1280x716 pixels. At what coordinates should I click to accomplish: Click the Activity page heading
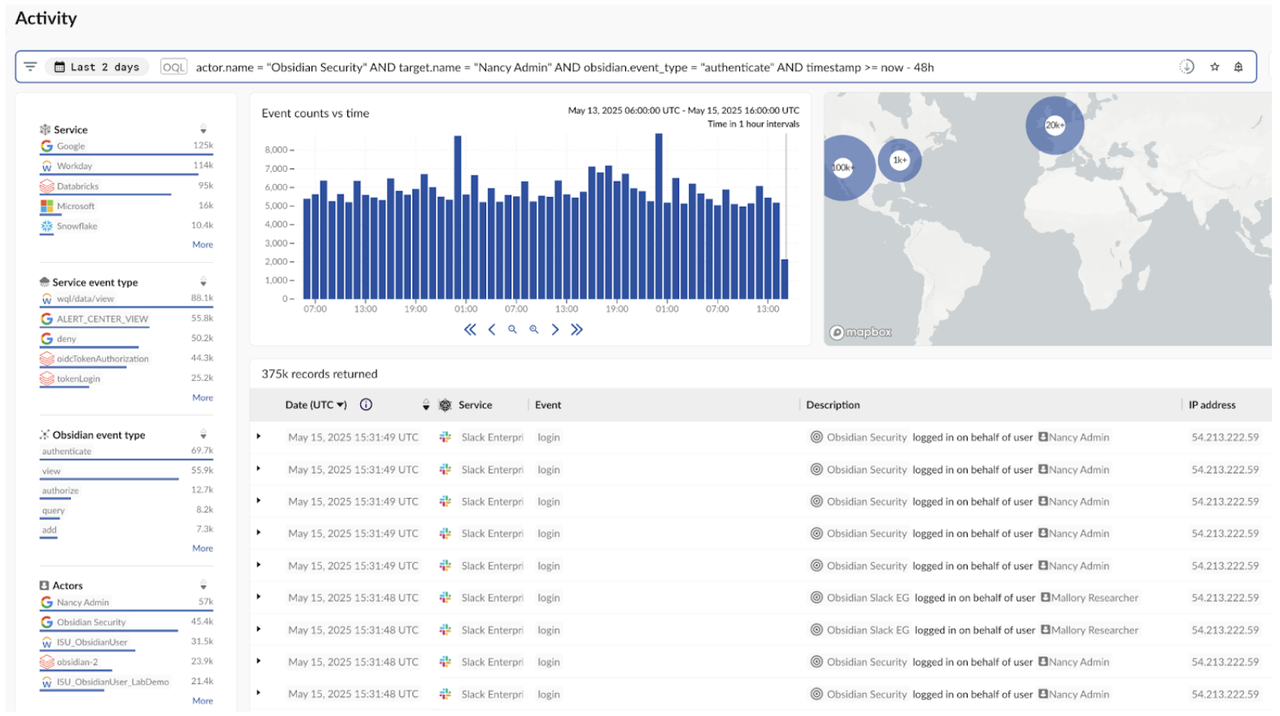[x=46, y=18]
